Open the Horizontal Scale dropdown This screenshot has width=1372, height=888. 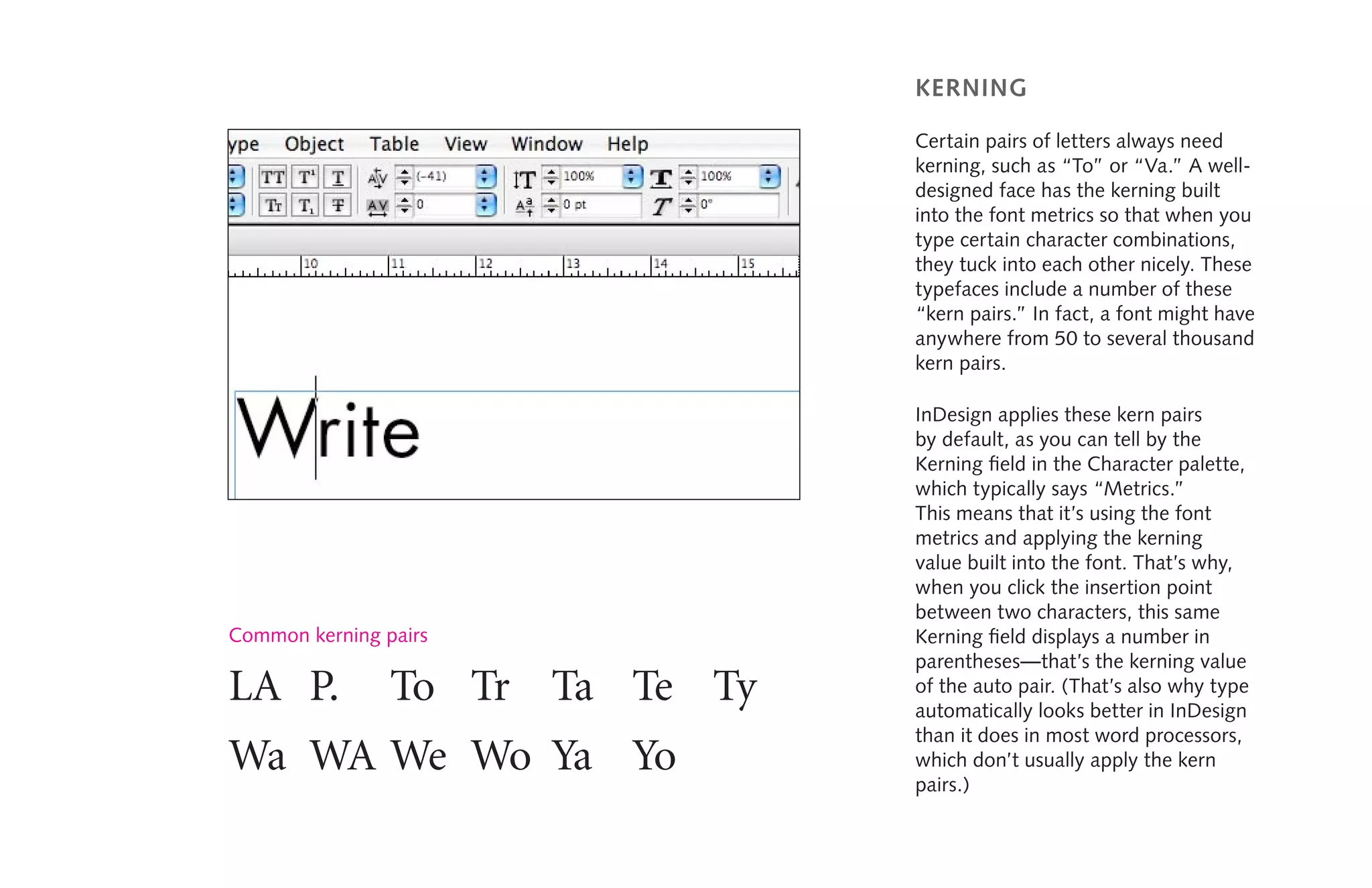(770, 177)
